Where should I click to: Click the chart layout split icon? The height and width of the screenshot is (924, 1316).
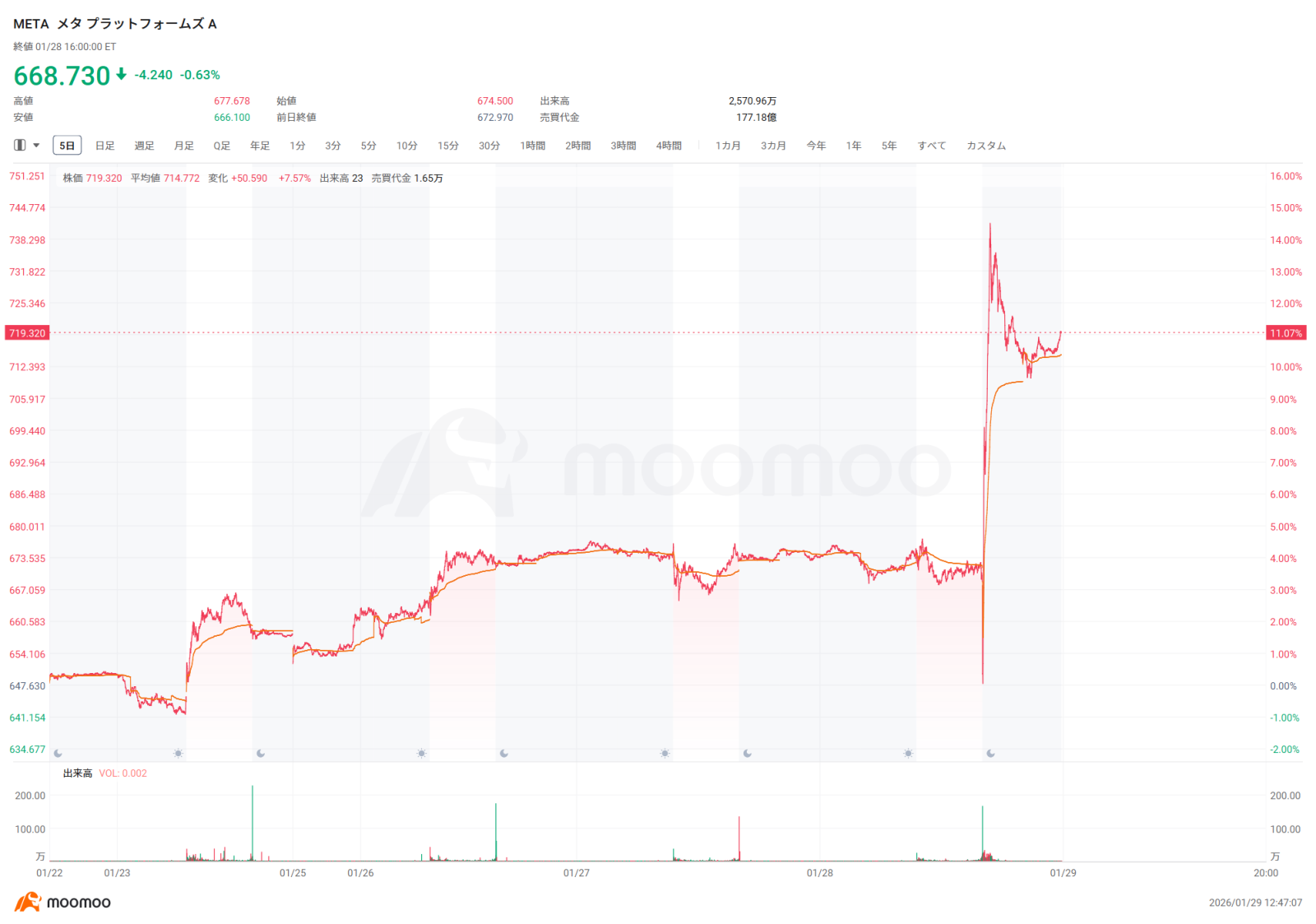click(x=20, y=146)
